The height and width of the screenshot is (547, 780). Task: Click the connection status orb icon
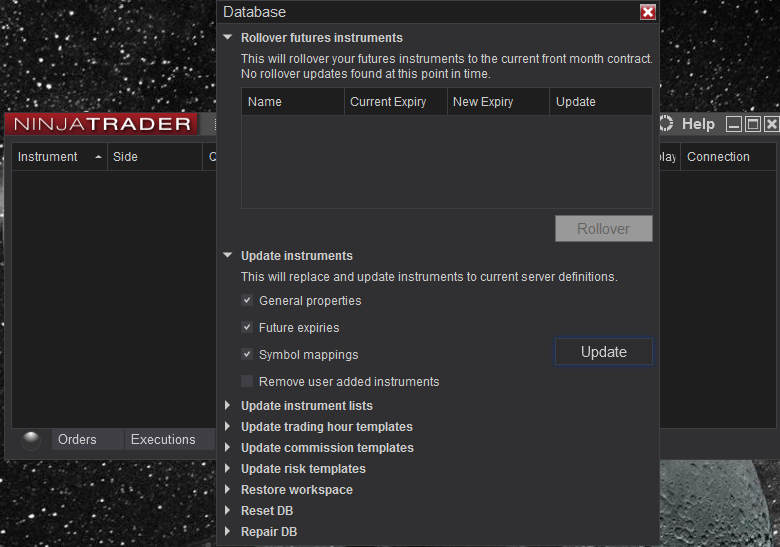(31, 440)
